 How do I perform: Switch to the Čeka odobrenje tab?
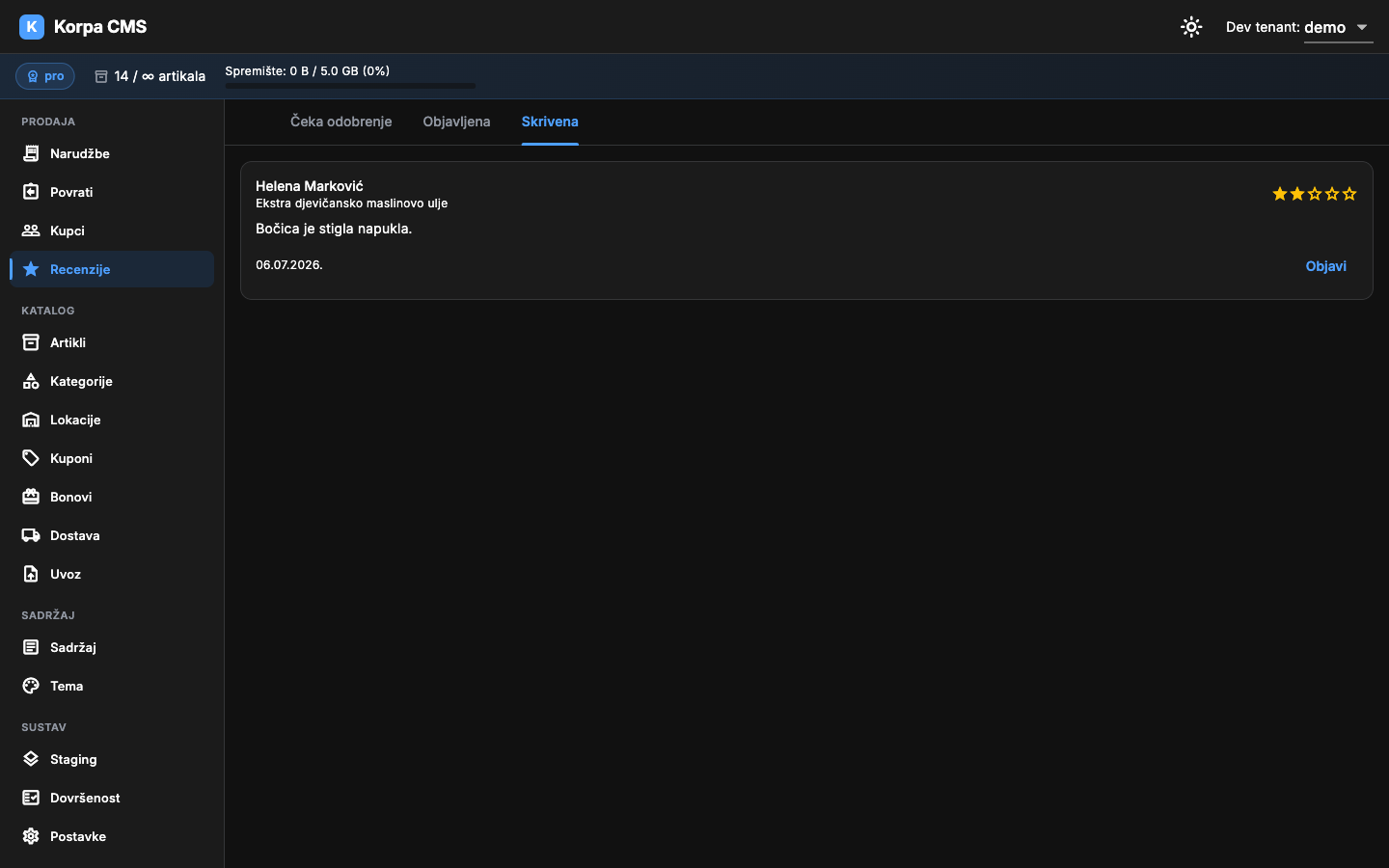pos(340,122)
